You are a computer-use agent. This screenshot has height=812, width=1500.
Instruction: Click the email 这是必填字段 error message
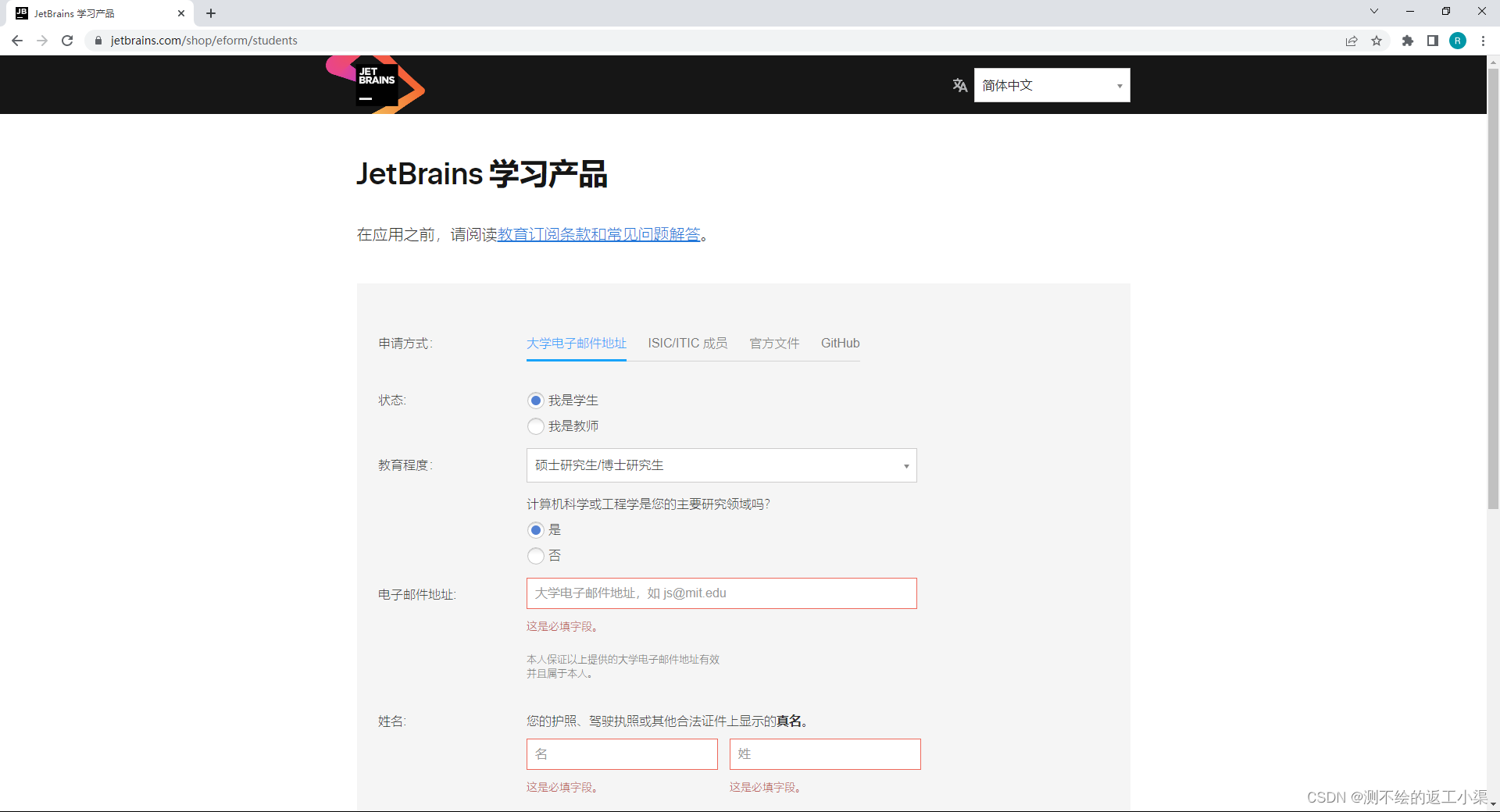(x=562, y=626)
